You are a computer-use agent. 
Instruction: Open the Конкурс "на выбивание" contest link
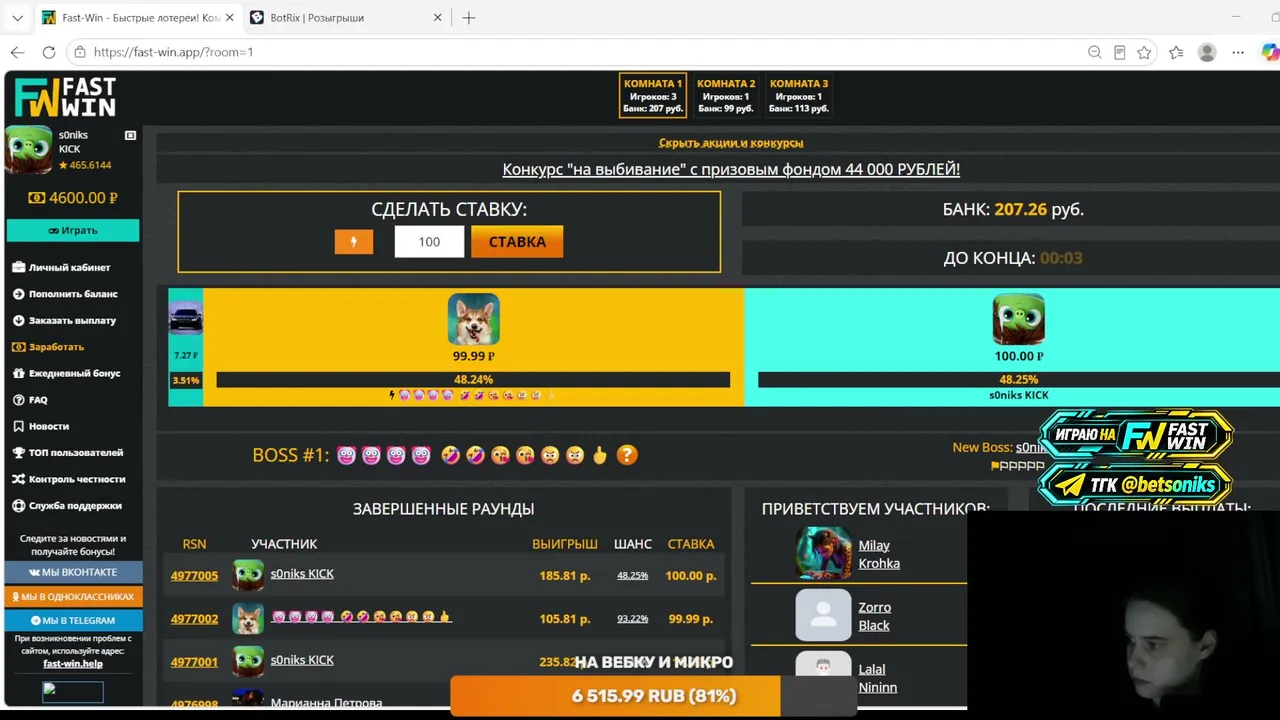pyautogui.click(x=731, y=170)
